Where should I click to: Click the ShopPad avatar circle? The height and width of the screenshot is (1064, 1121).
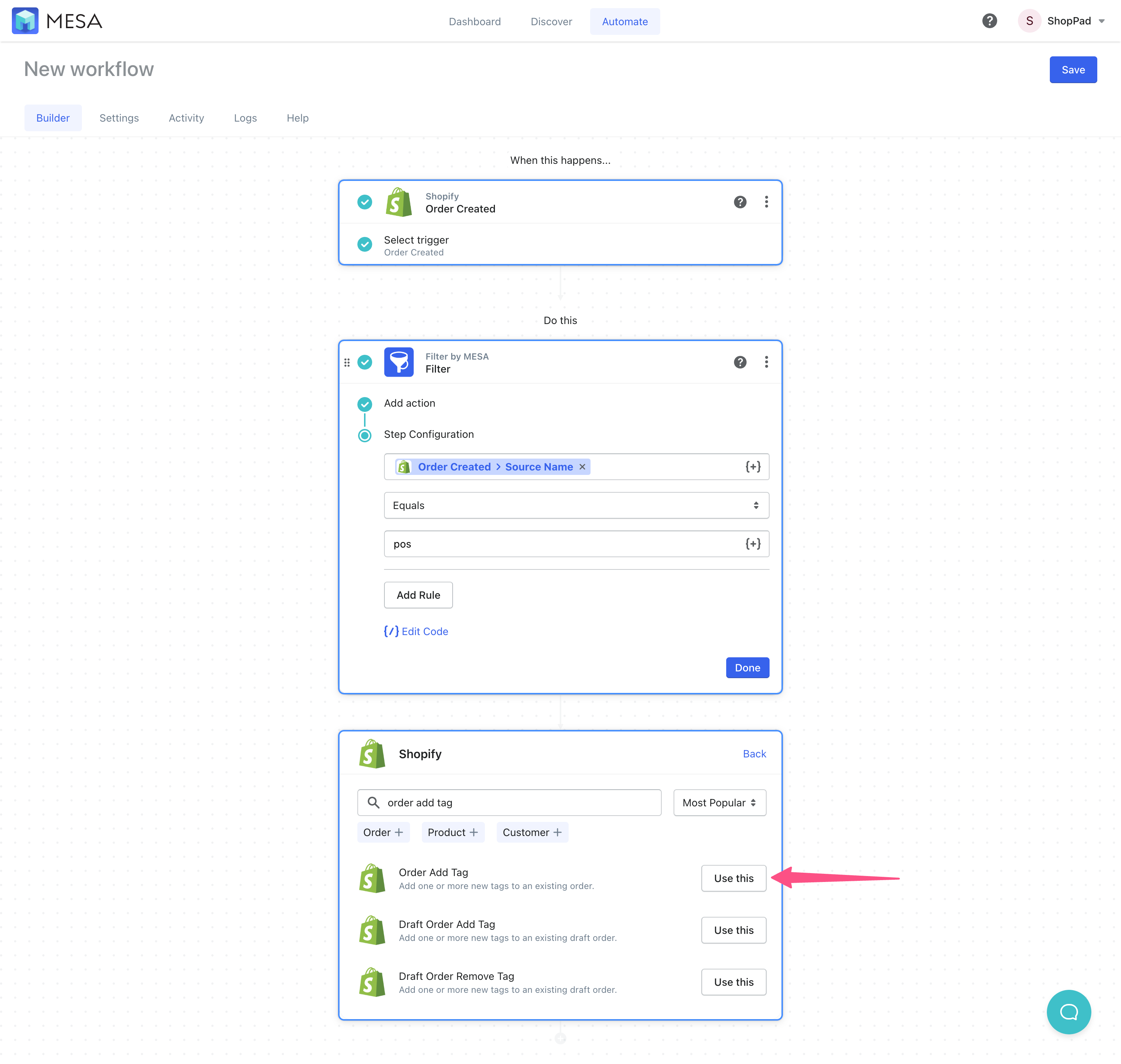[1029, 21]
